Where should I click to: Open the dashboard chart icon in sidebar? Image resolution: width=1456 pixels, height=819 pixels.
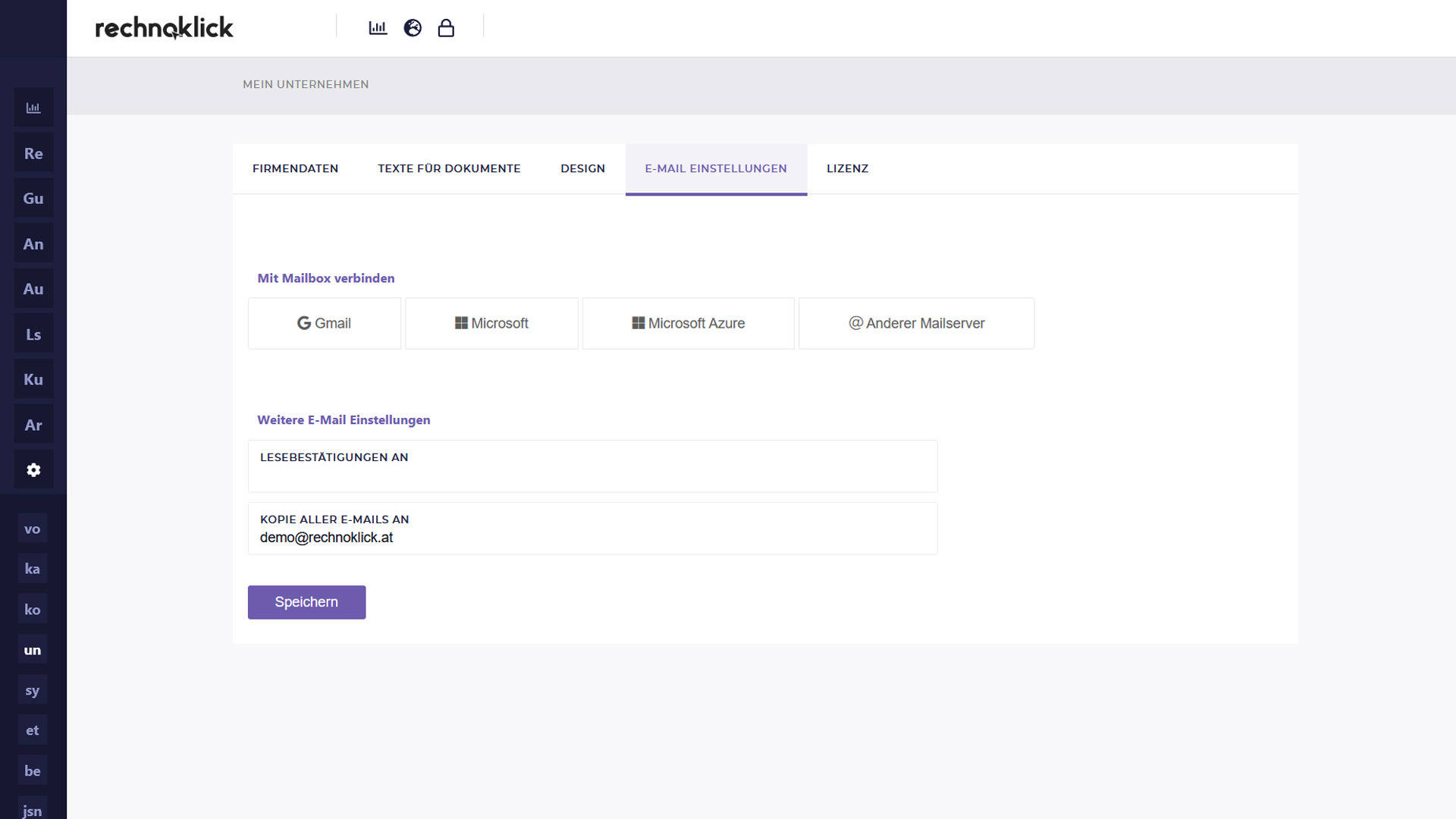pyautogui.click(x=33, y=108)
